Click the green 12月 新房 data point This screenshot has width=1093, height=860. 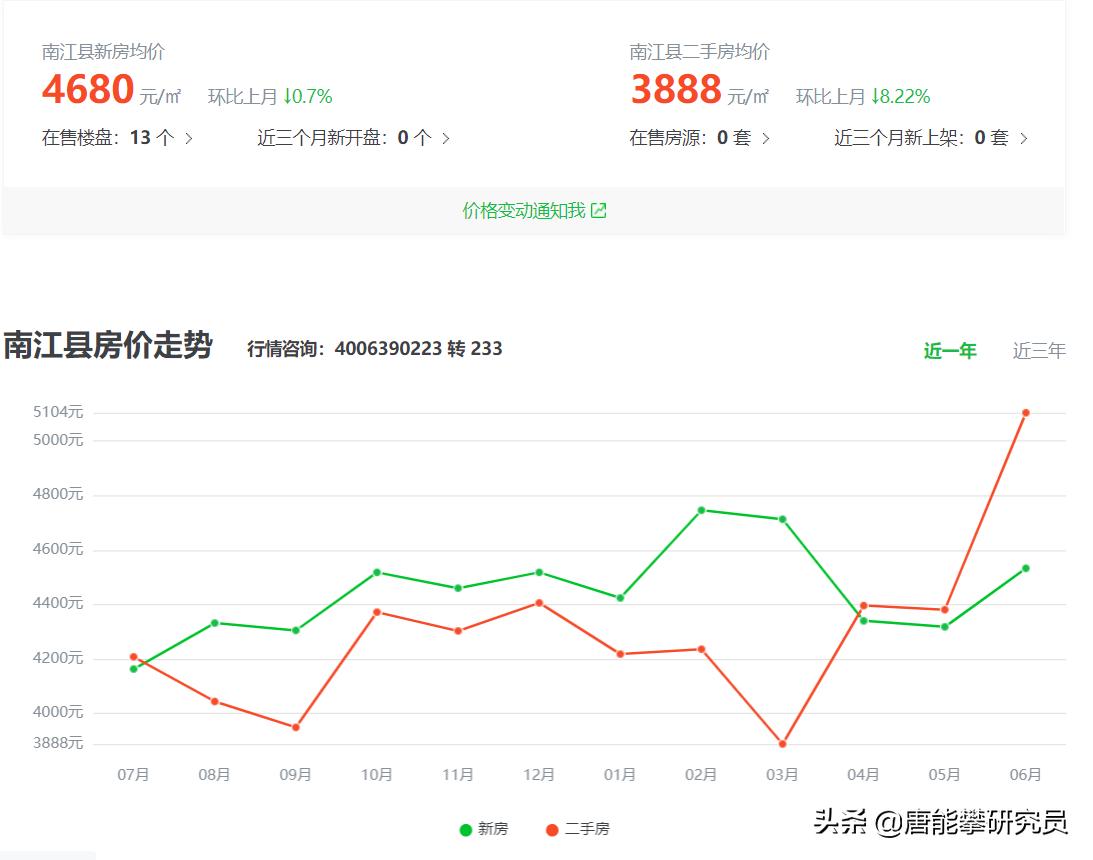click(x=539, y=572)
